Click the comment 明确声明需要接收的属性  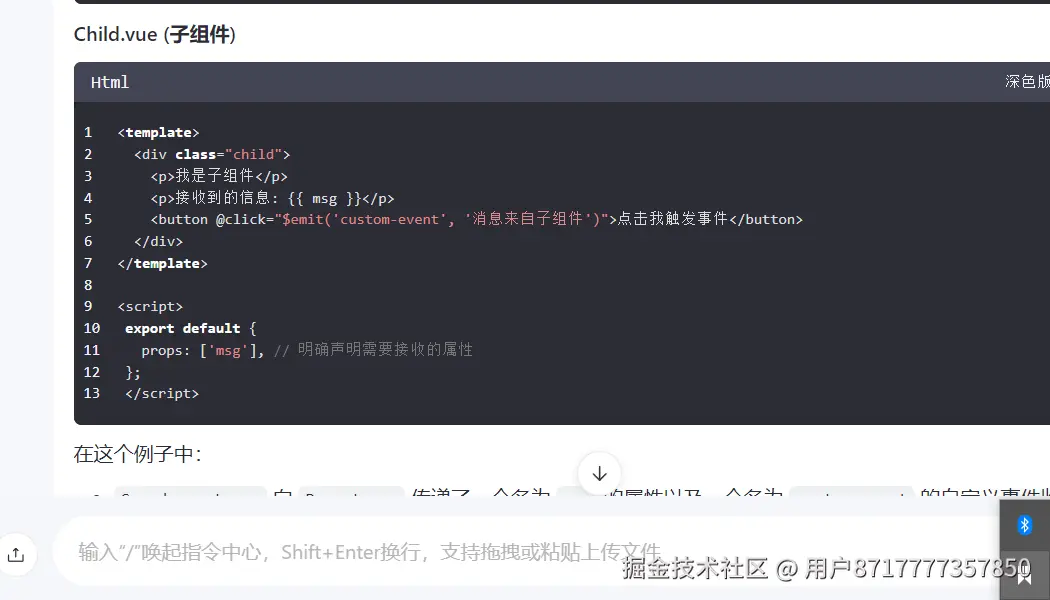[x=385, y=350]
